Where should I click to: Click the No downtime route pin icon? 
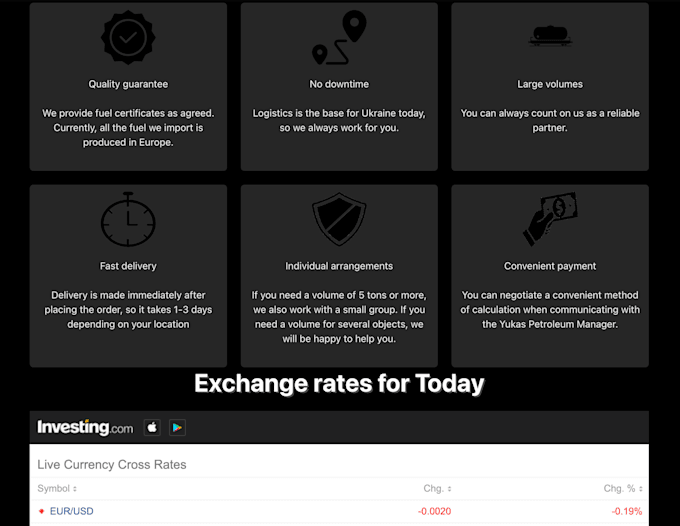pos(339,37)
